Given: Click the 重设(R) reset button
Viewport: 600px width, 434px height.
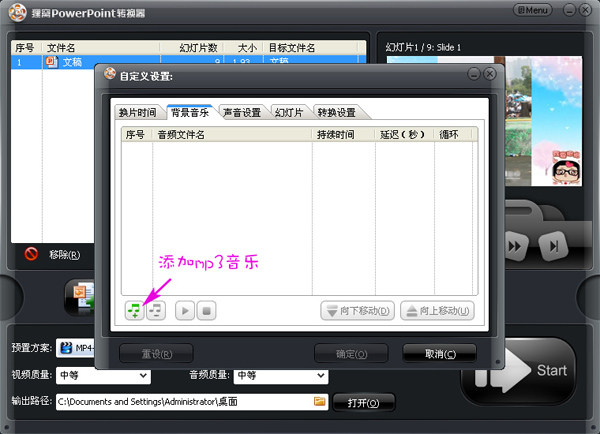Looking at the screenshot, I should (x=157, y=354).
